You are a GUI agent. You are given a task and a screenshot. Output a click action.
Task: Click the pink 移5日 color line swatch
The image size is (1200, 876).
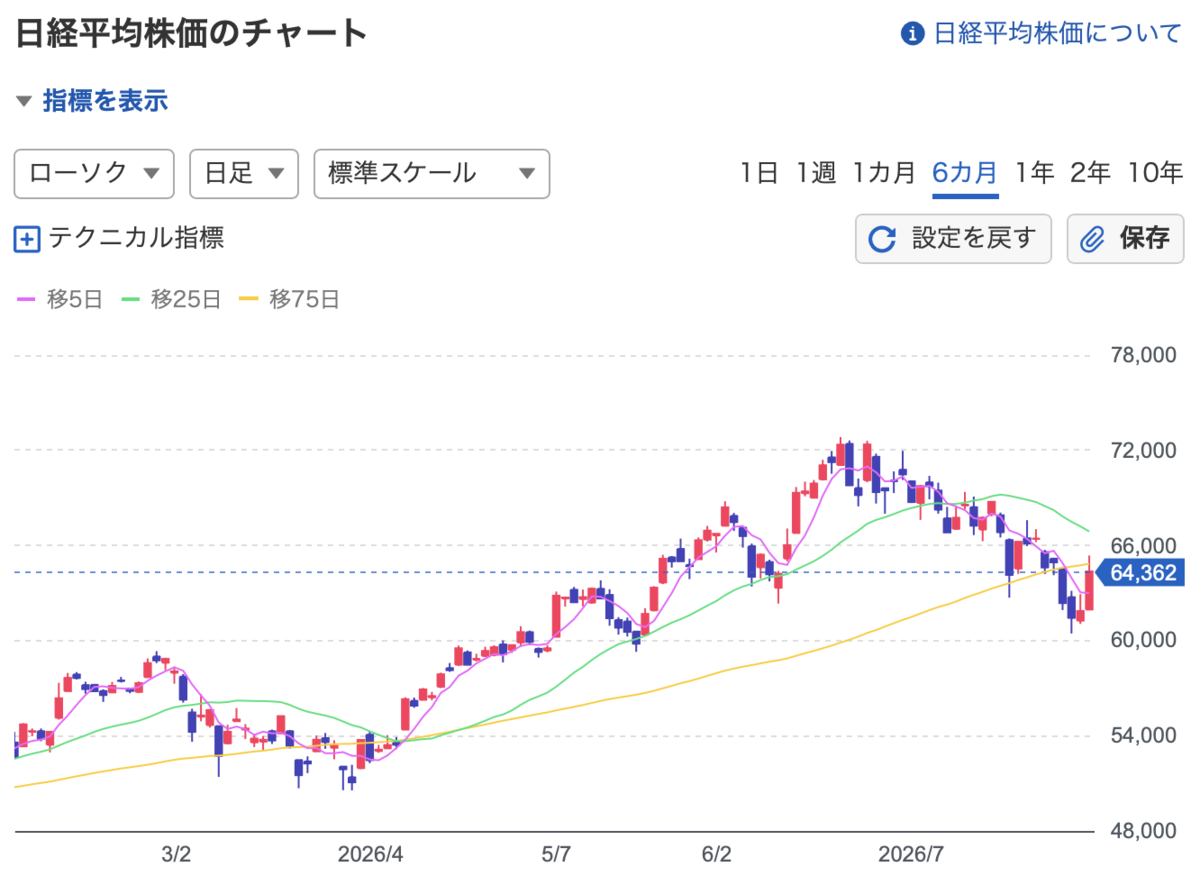(26, 298)
